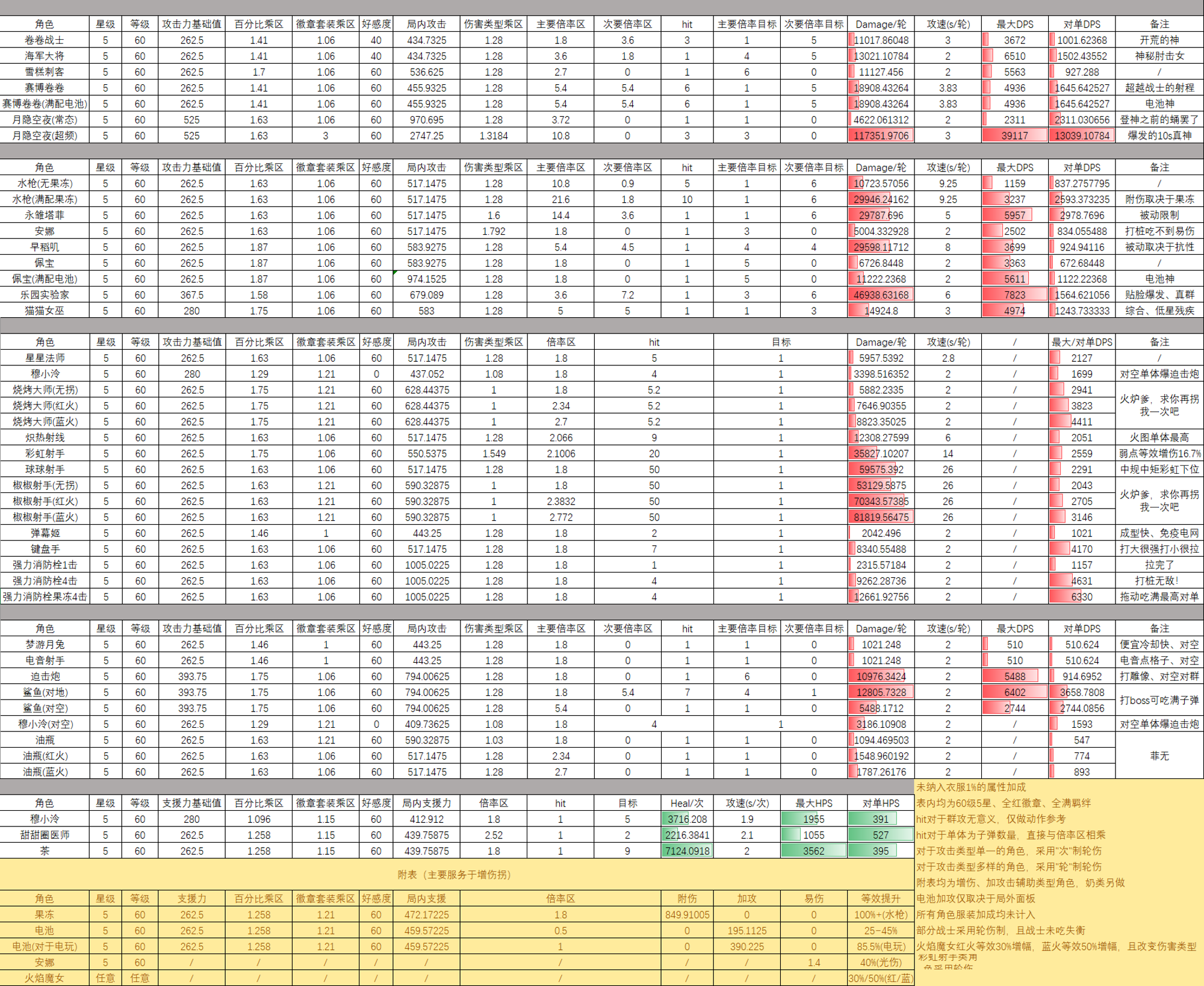Viewport: 1204px width, 986px height.
Task: Select the 火焰魔女 row name cell
Action: [45, 978]
